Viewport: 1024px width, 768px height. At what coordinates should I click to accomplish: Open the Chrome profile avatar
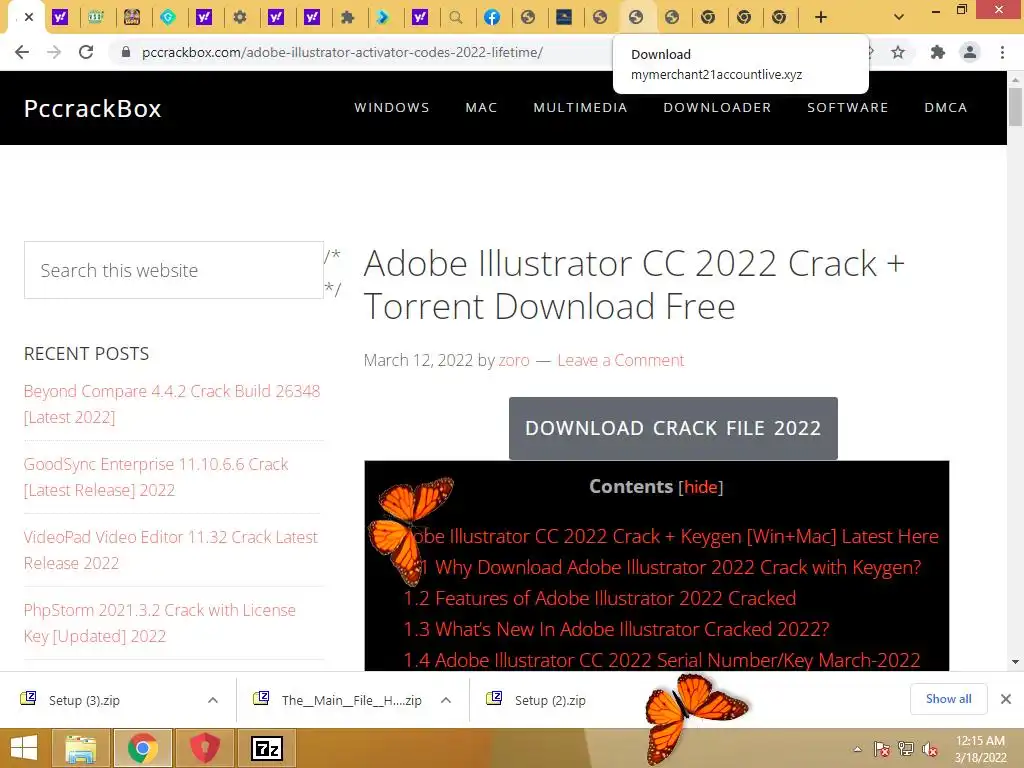(970, 52)
